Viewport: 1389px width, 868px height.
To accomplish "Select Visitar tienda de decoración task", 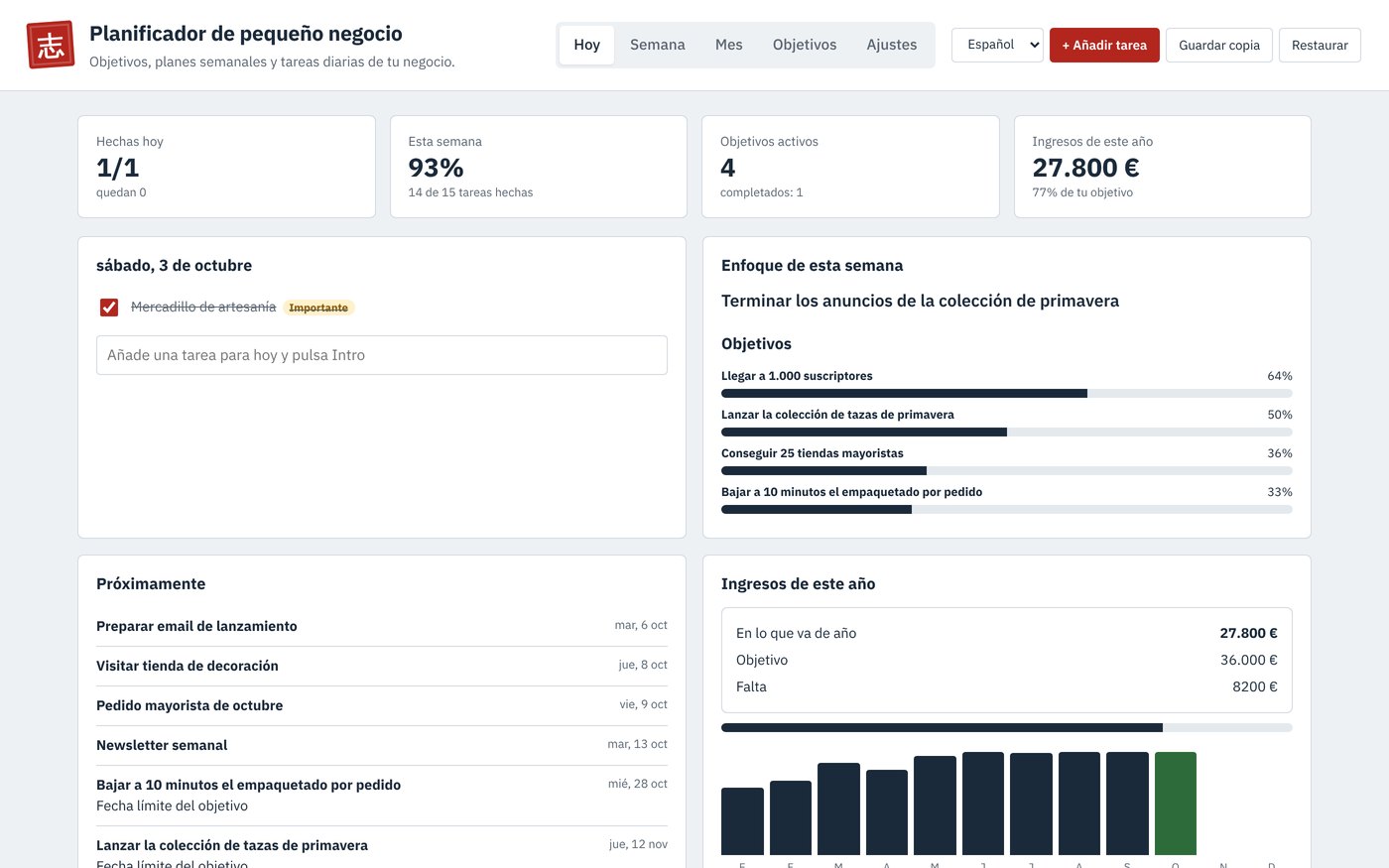I will (x=382, y=666).
